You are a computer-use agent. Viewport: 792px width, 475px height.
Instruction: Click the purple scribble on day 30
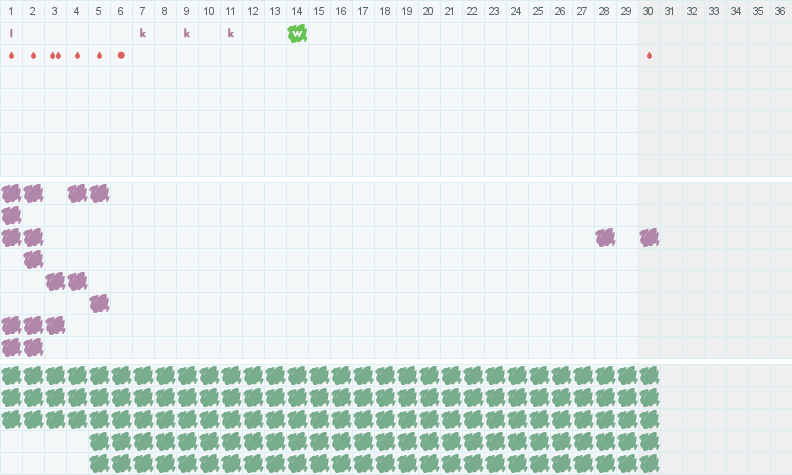tap(649, 237)
